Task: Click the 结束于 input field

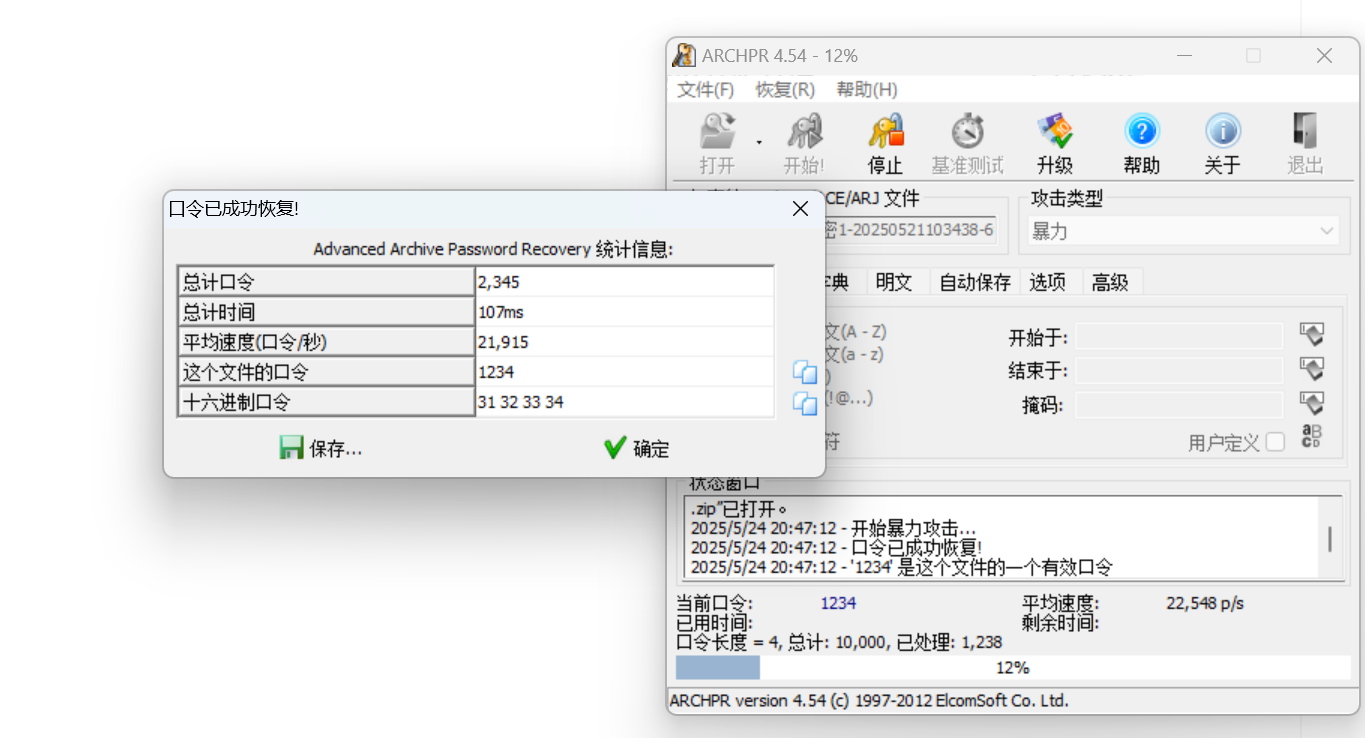Action: (1179, 371)
